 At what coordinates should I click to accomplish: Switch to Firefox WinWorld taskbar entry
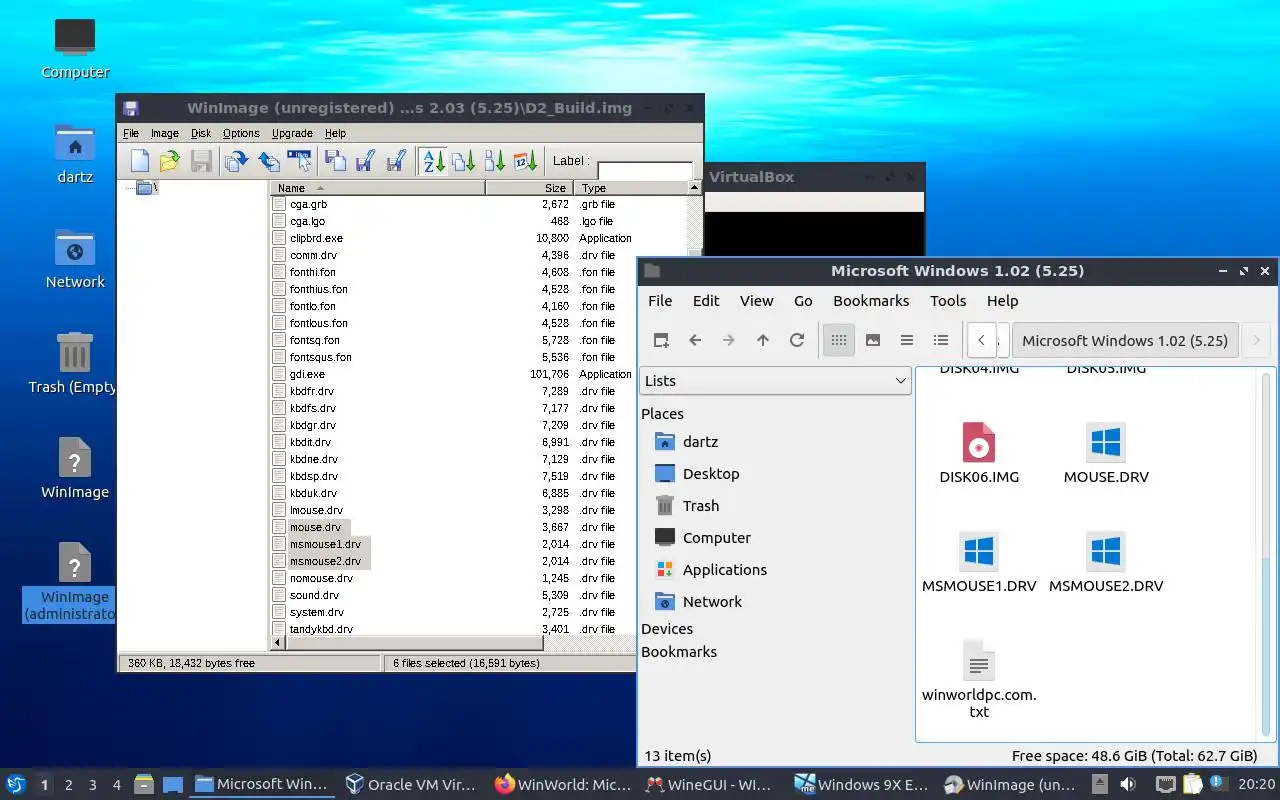[x=561, y=784]
